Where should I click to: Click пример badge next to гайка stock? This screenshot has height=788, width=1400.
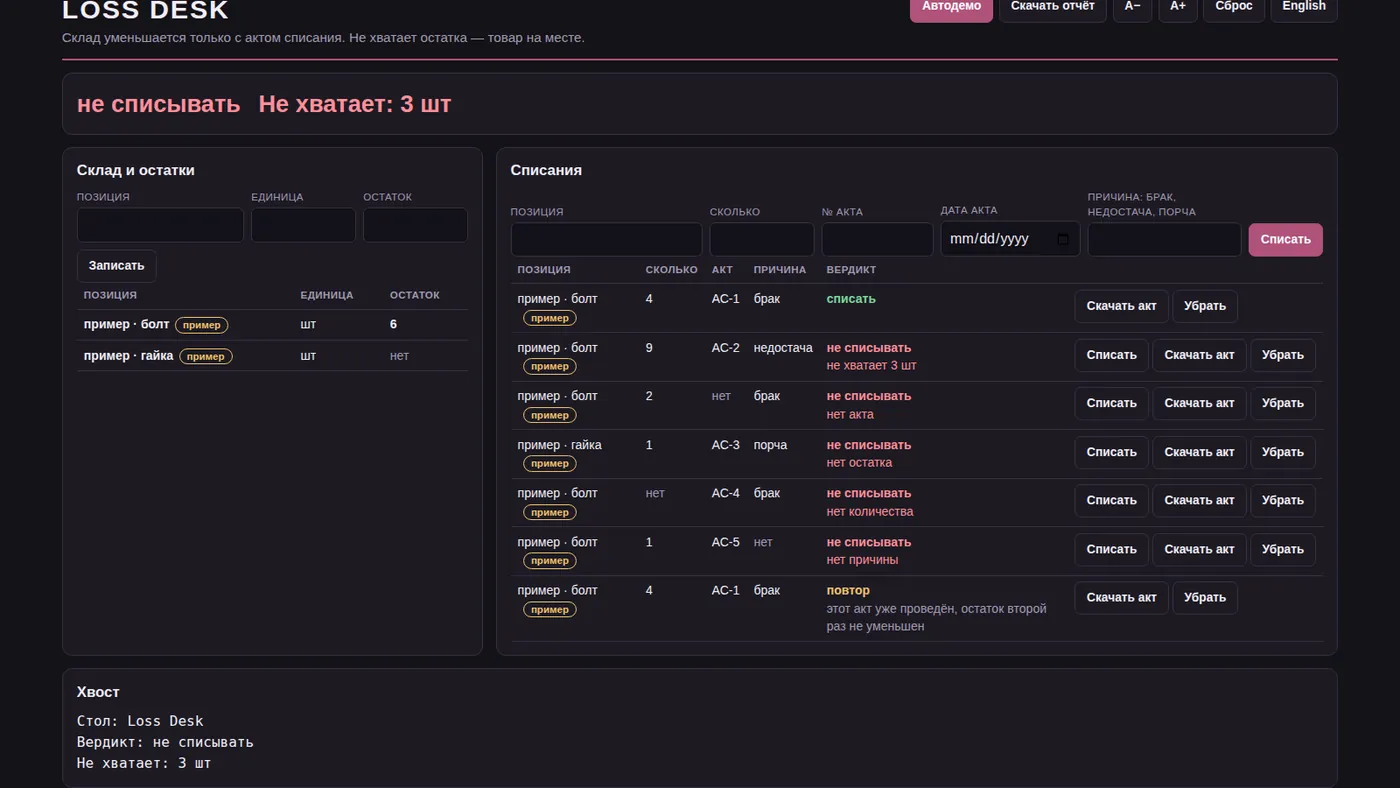point(206,356)
